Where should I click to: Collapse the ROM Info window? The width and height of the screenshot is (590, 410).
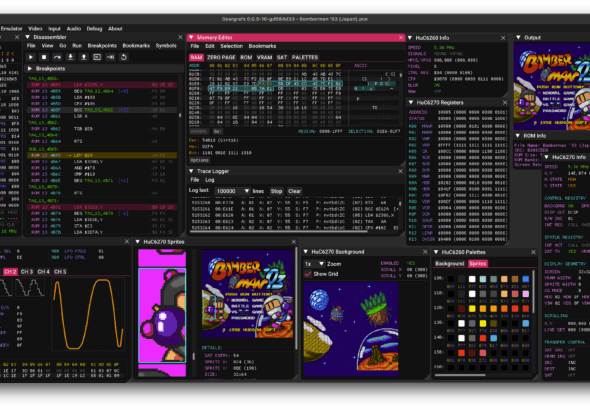click(518, 136)
